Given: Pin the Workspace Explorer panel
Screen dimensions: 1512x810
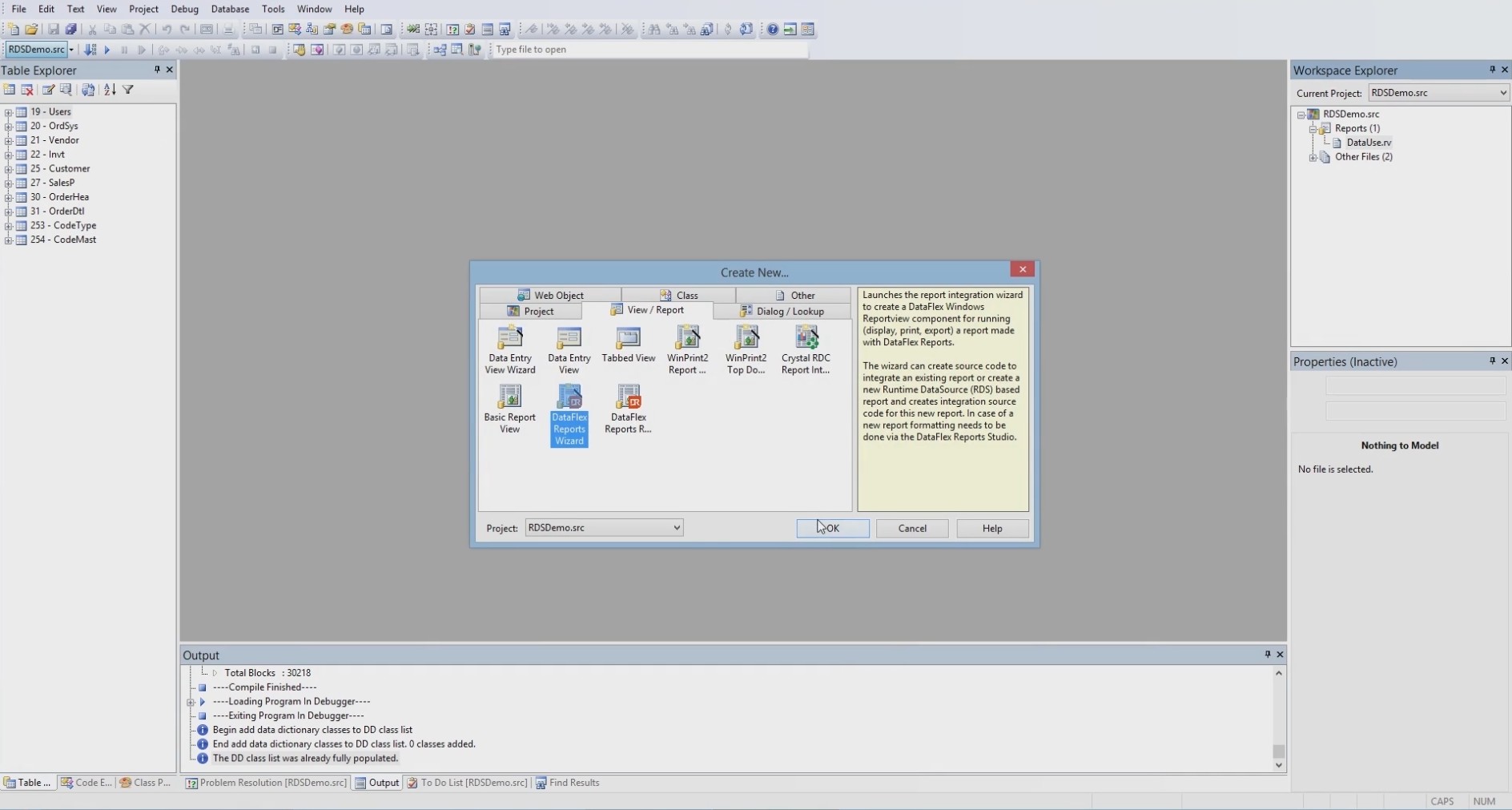Looking at the screenshot, I should (1491, 70).
